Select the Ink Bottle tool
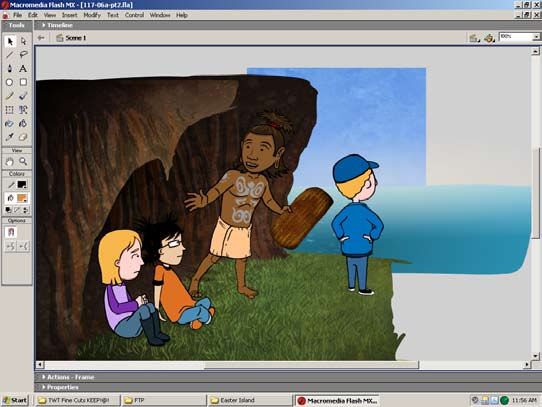542x407 pixels. click(x=10, y=123)
